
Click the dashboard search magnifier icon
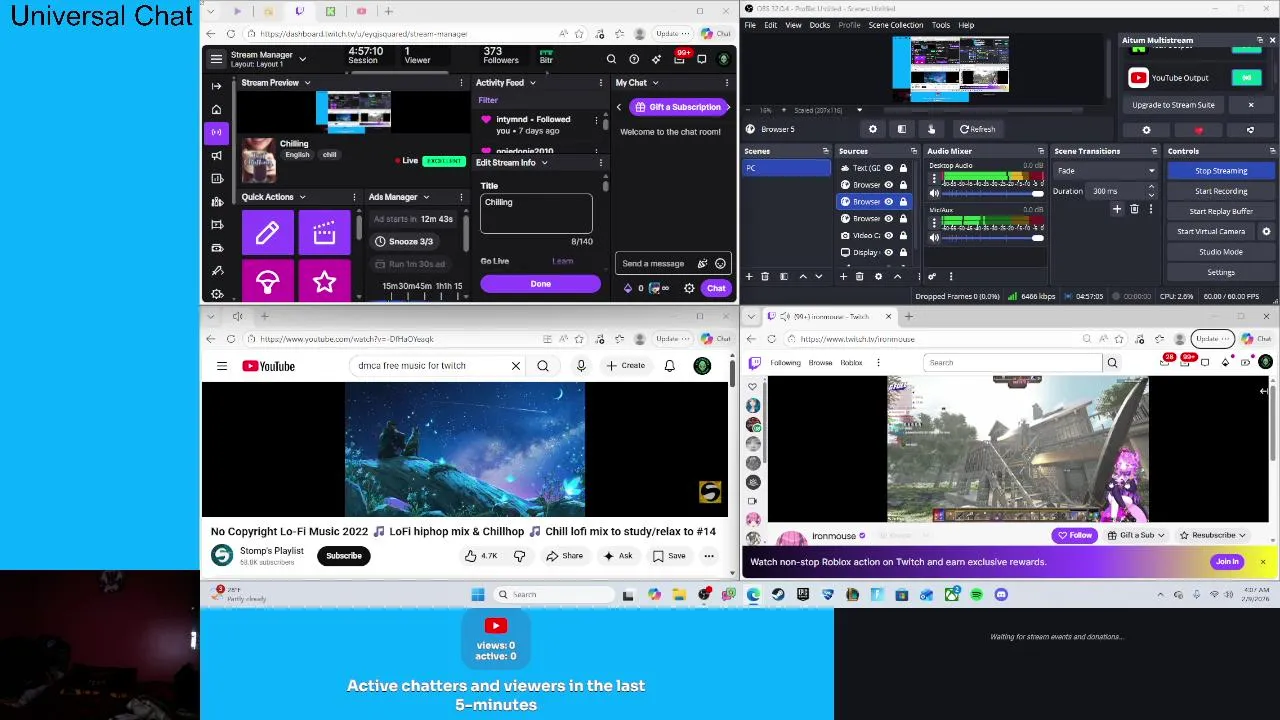coord(611,59)
